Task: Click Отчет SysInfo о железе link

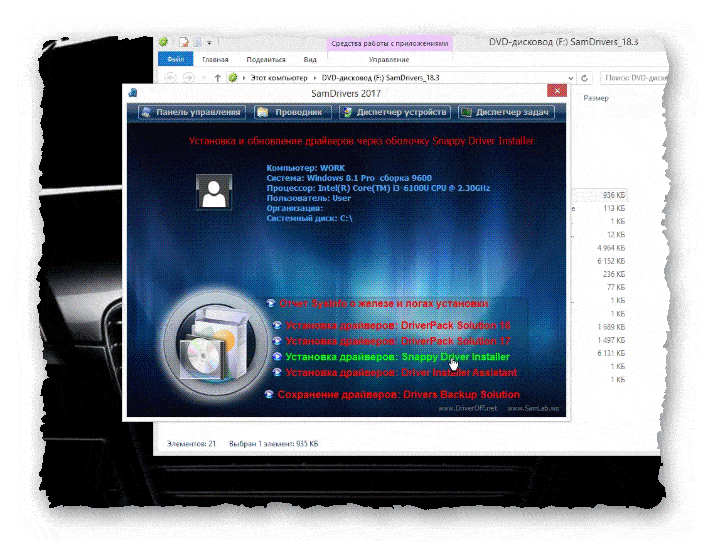Action: [383, 303]
